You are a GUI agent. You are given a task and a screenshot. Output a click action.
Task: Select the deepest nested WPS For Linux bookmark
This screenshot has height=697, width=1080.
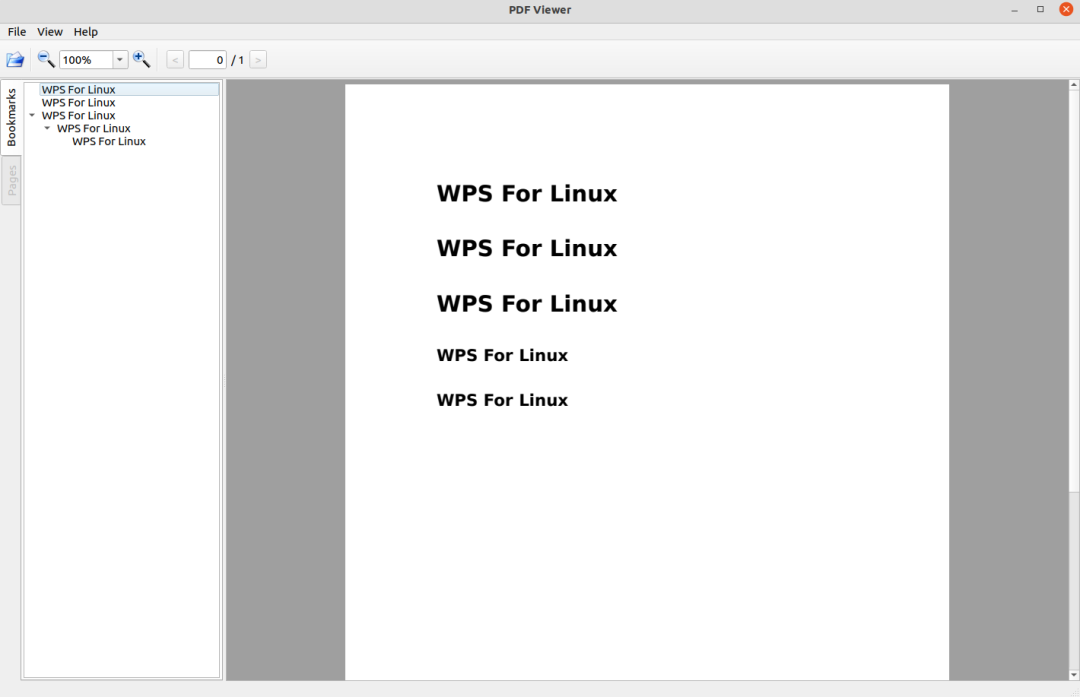[109, 142]
